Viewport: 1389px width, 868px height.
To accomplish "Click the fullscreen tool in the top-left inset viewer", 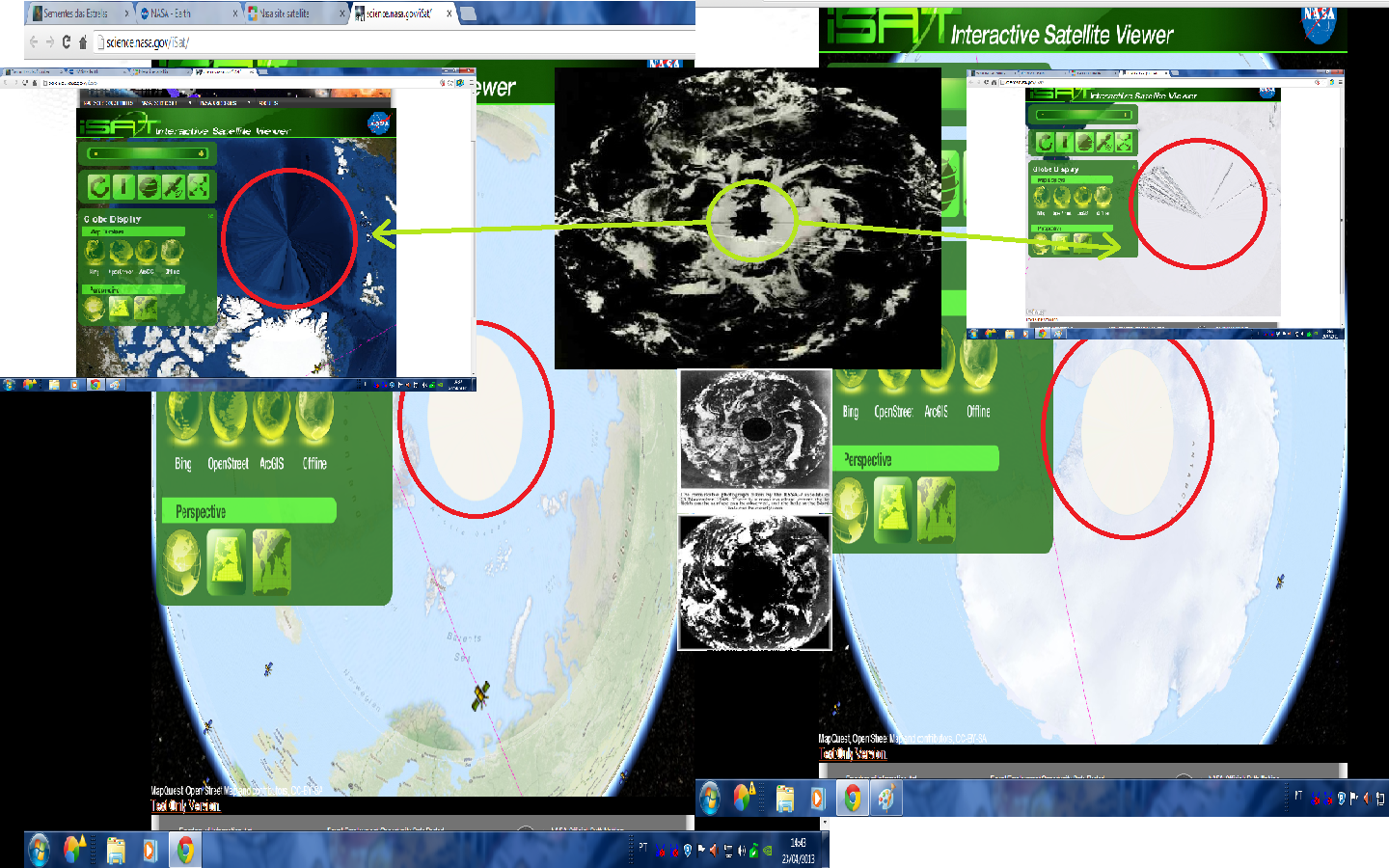I will coord(199,186).
